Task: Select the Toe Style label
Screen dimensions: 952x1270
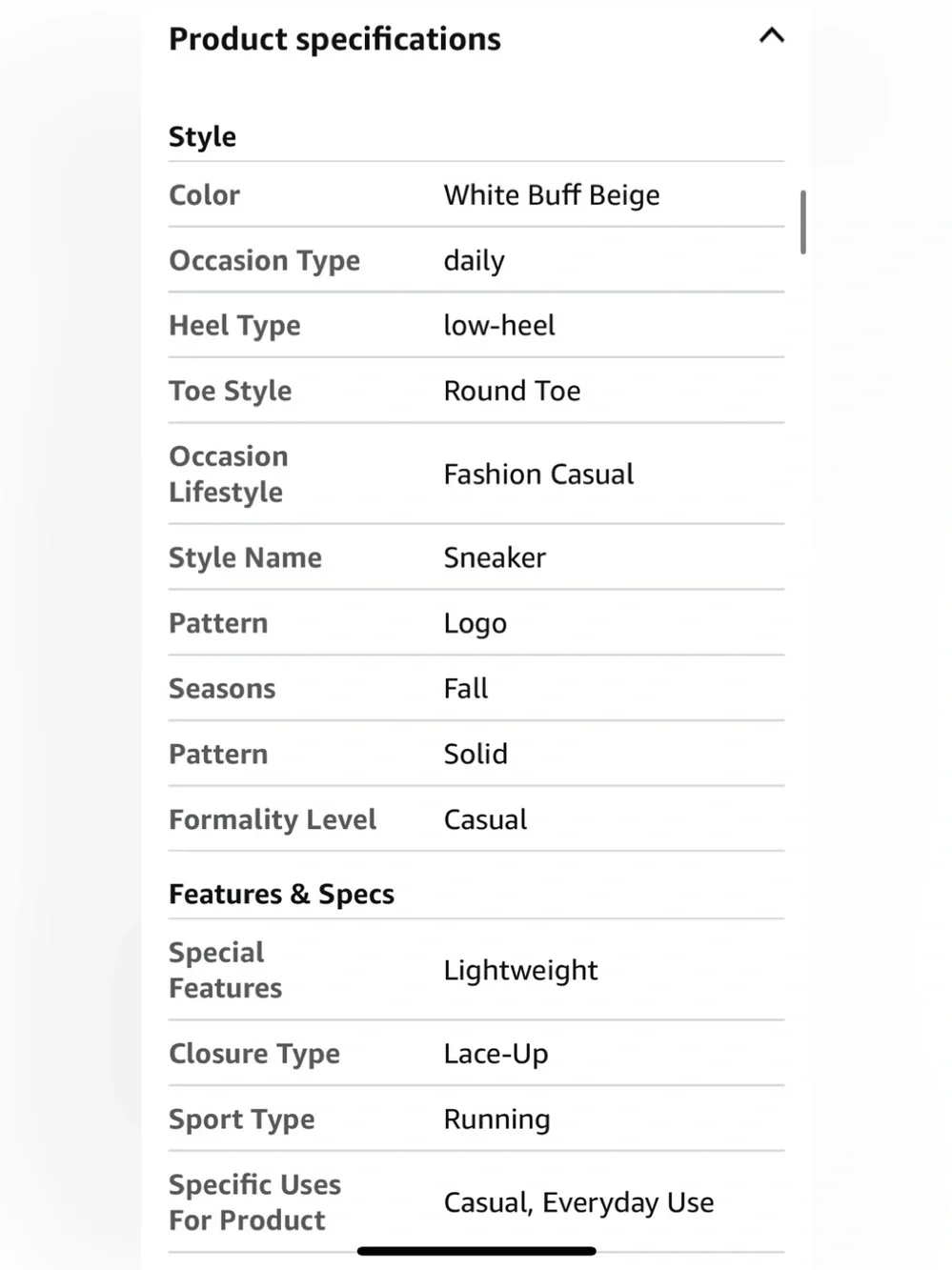Action: [x=231, y=391]
